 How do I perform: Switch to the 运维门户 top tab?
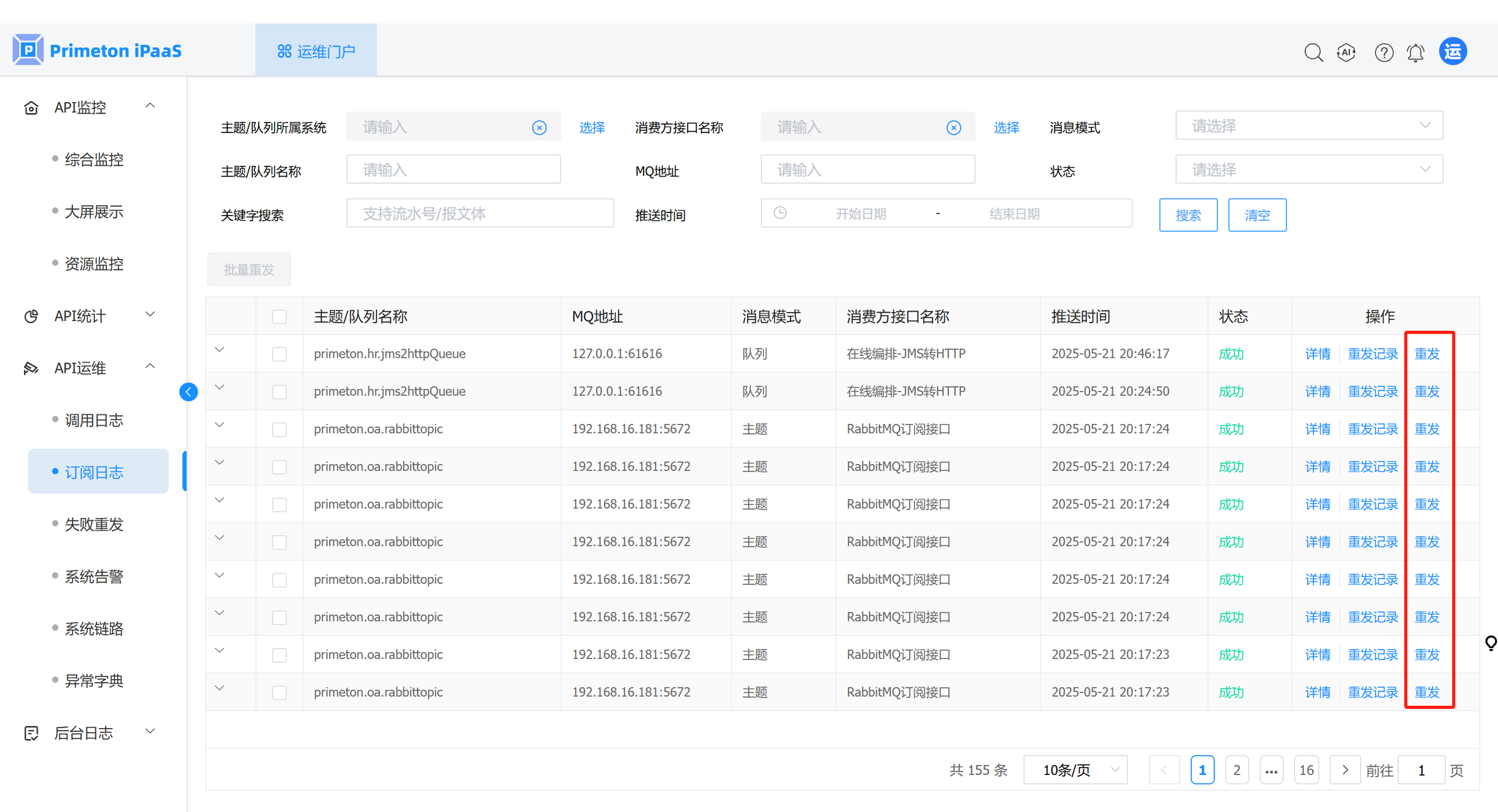(316, 51)
